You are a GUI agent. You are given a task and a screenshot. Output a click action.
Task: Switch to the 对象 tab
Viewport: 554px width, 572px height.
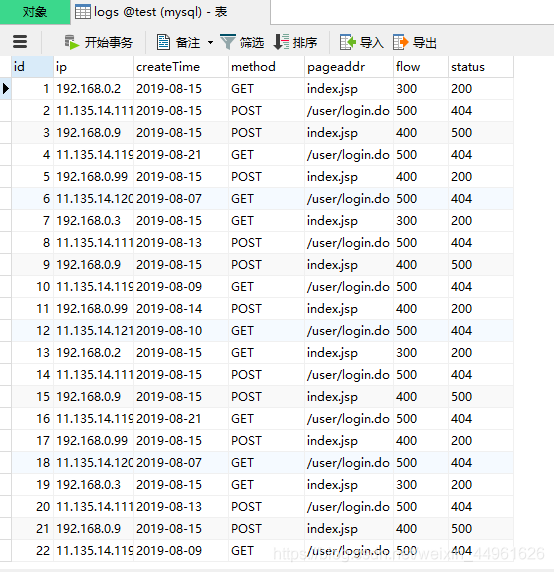pos(35,12)
